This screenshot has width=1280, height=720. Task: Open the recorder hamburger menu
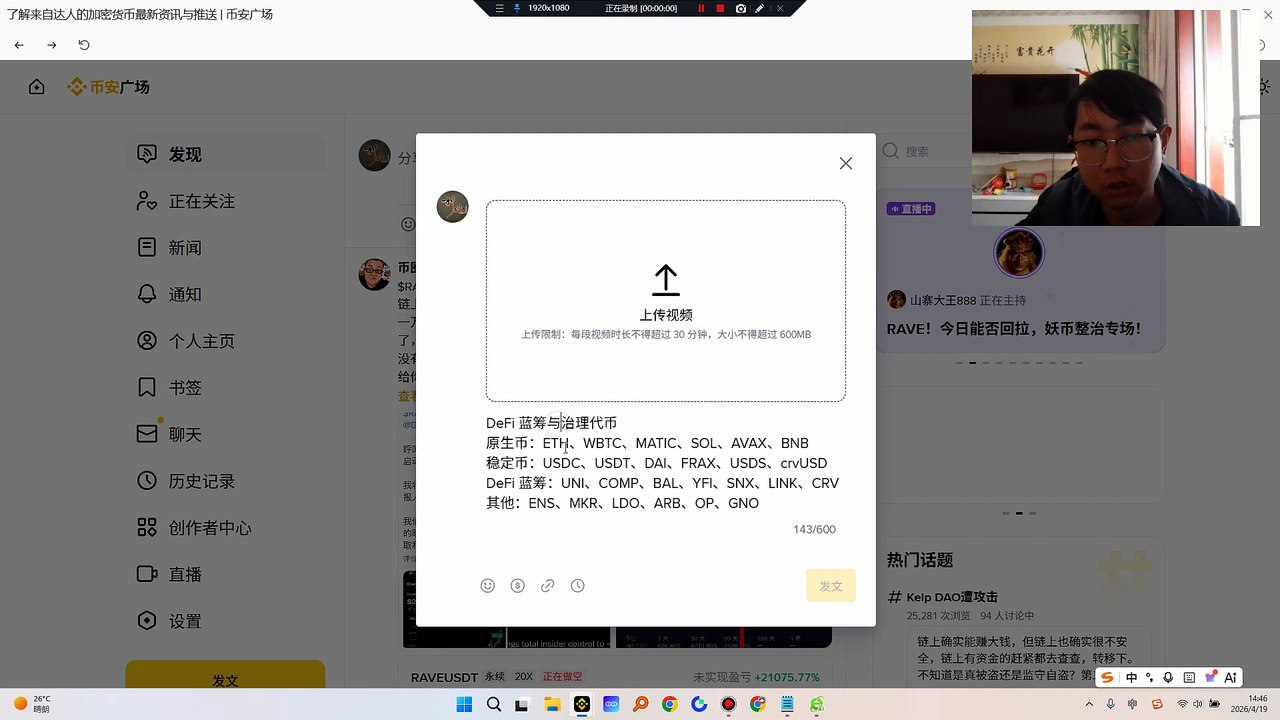[500, 8]
